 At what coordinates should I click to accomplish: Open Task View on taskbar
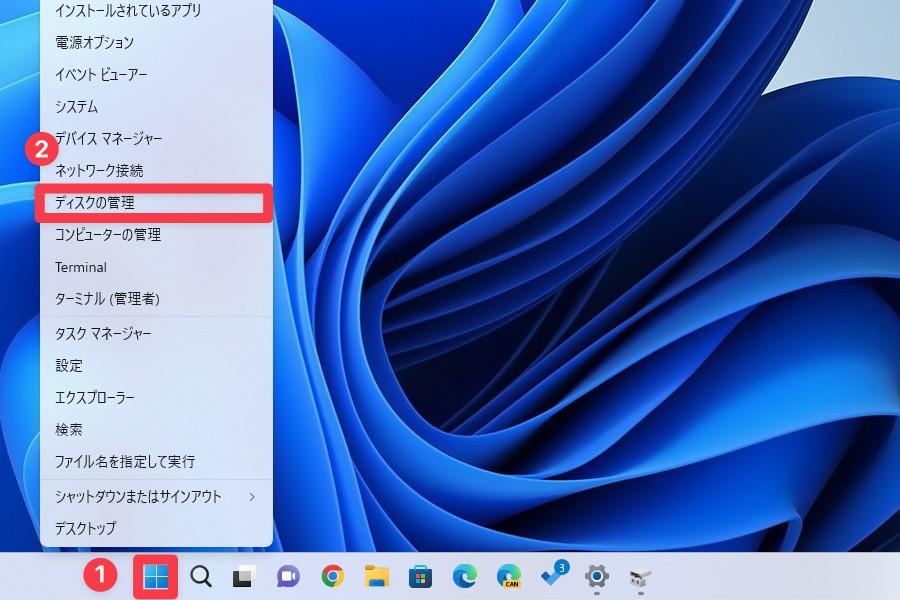point(244,576)
